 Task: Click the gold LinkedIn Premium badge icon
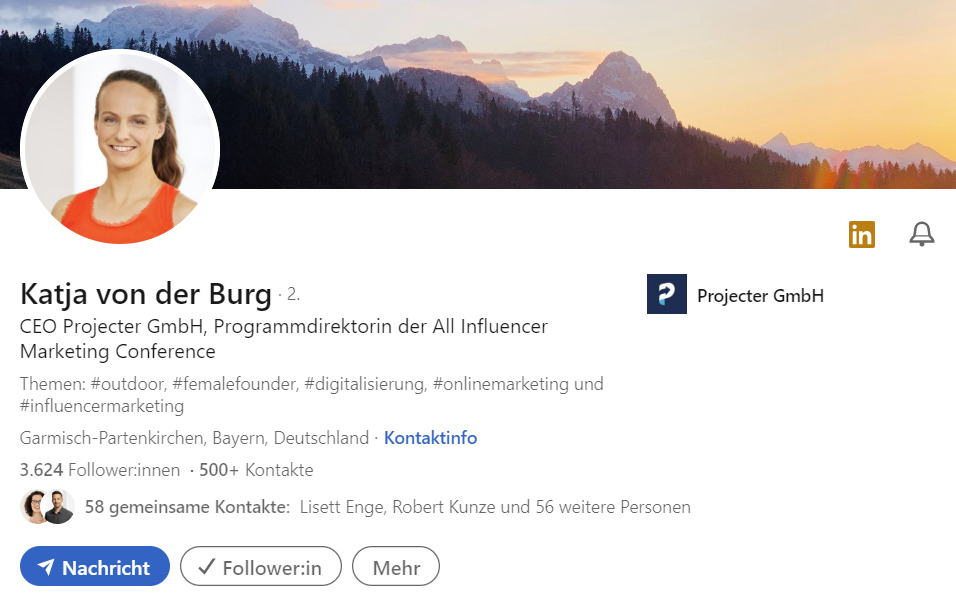(x=861, y=234)
